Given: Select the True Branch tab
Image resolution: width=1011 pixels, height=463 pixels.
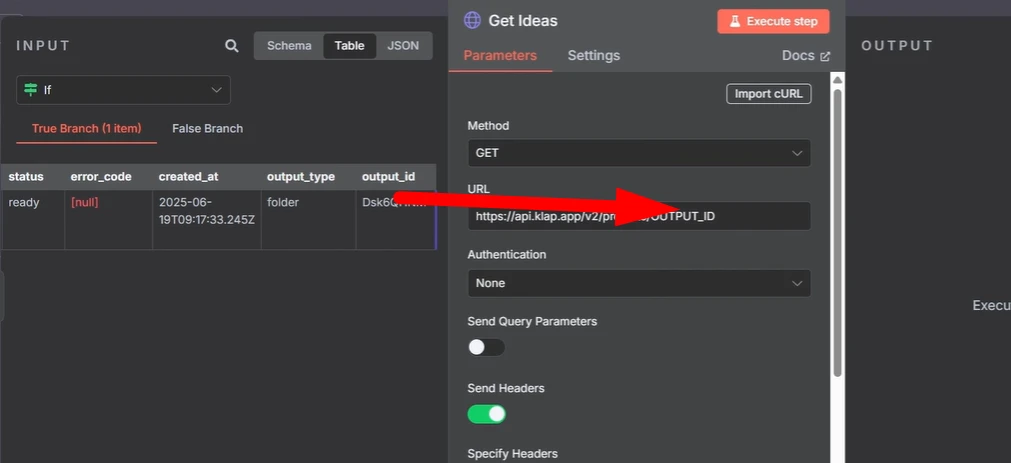Looking at the screenshot, I should 86,128.
